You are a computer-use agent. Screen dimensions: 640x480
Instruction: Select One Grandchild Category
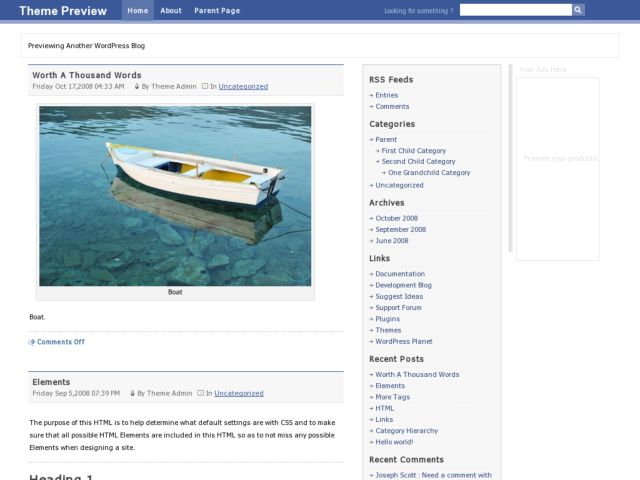tap(429, 173)
